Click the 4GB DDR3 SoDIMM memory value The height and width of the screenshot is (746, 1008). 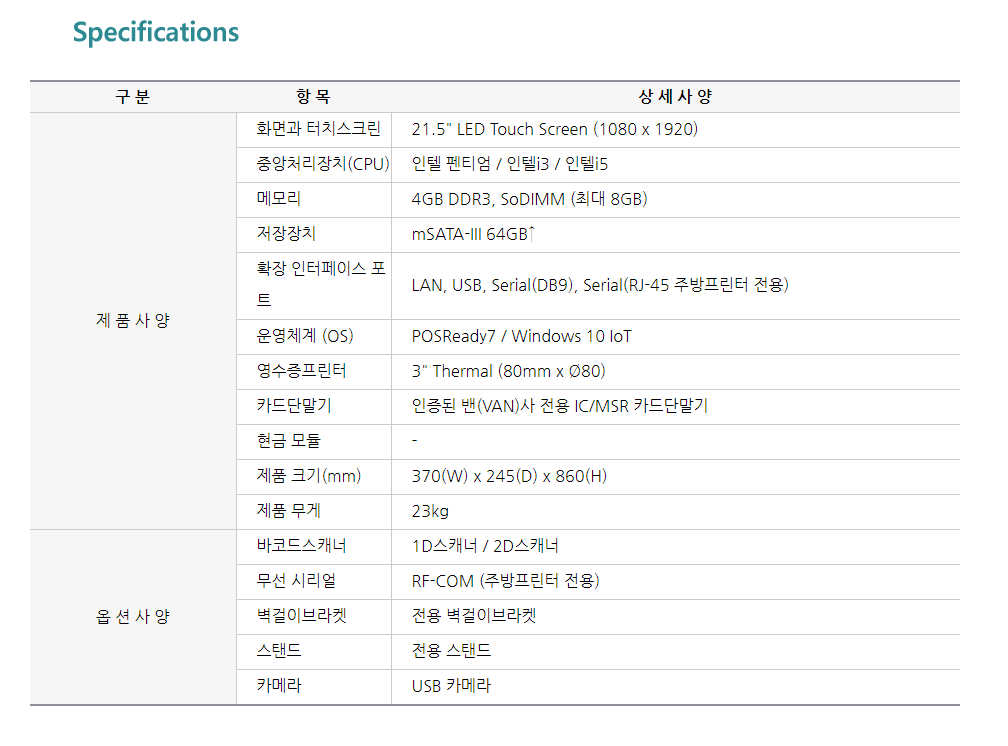pyautogui.click(x=529, y=199)
